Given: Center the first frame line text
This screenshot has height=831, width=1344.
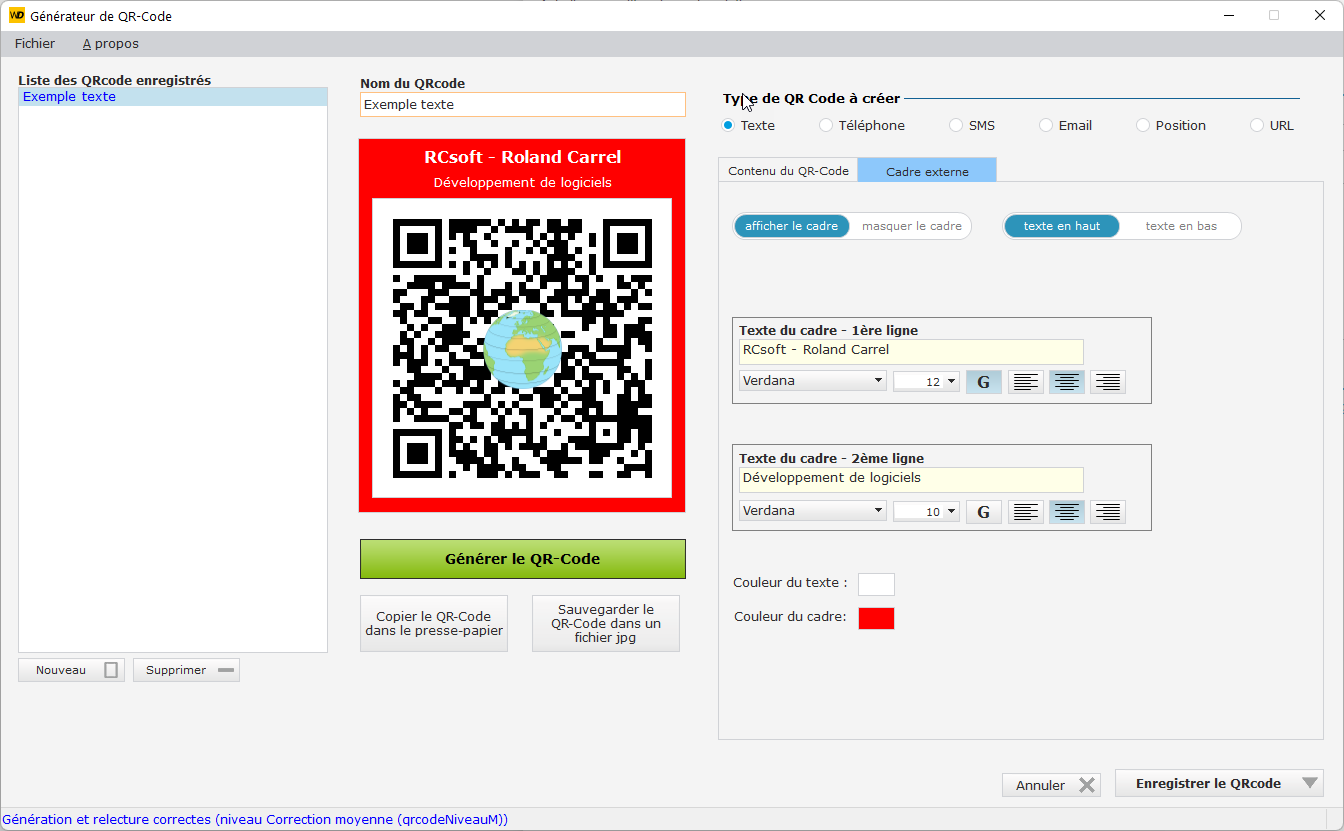Looking at the screenshot, I should click(x=1066, y=381).
